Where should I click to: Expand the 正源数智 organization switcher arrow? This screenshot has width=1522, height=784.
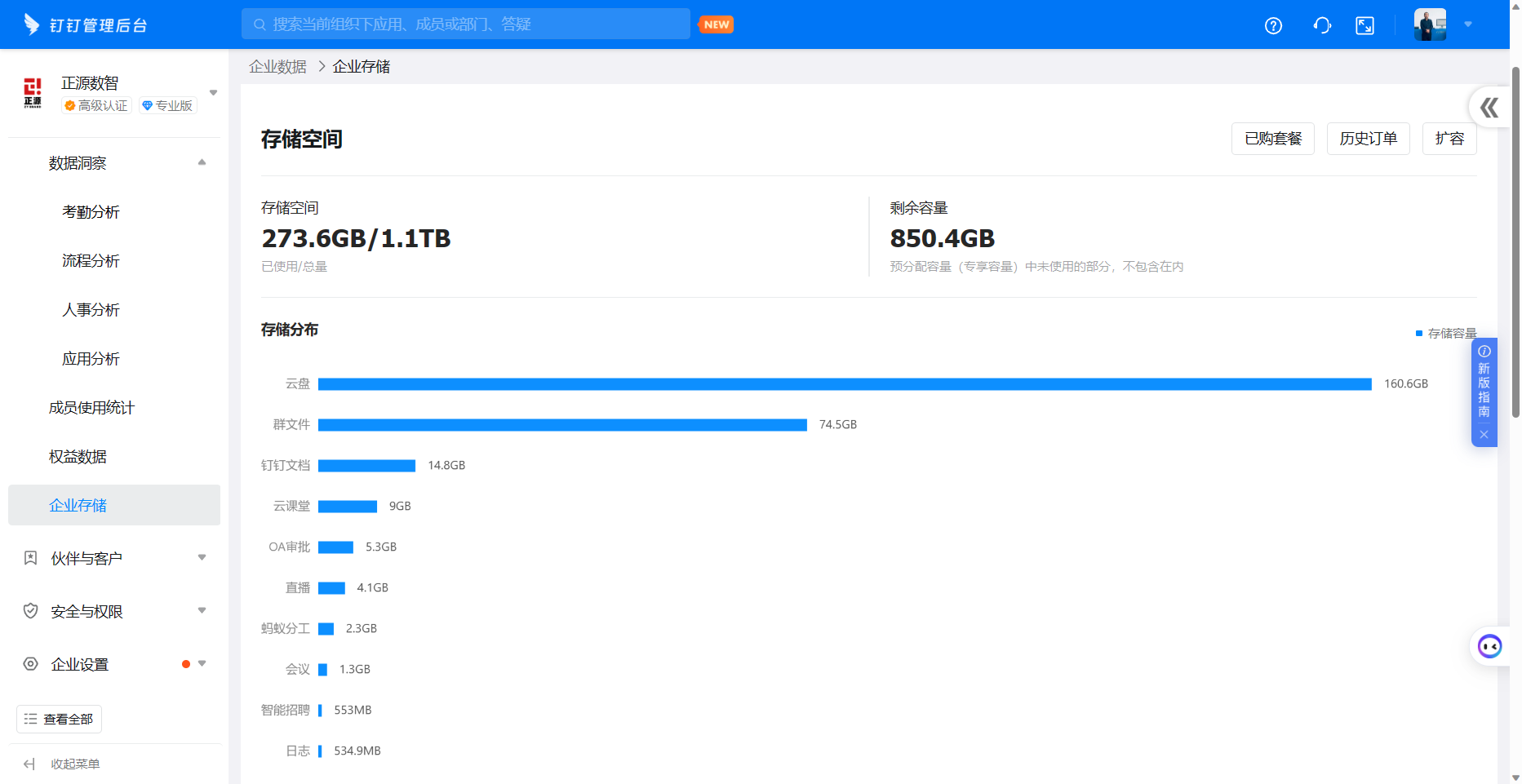click(214, 92)
